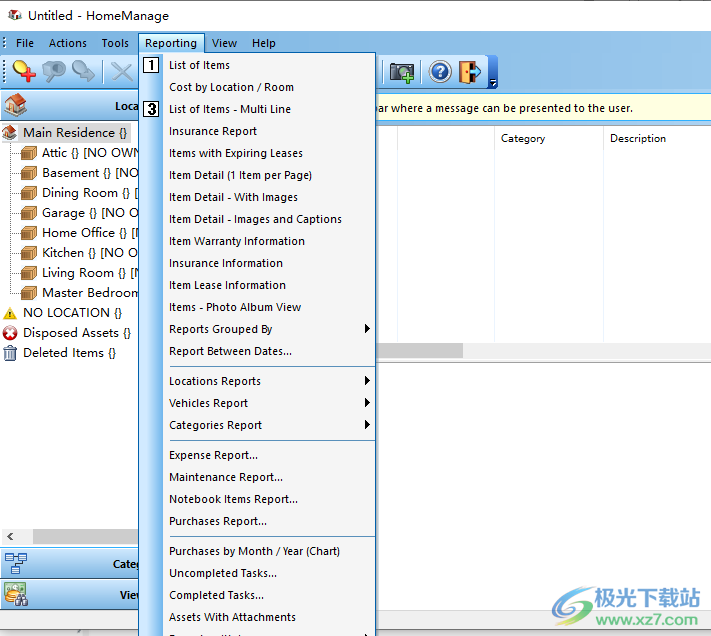
Task: Click the Views panel binoculars icon
Action: [16, 594]
